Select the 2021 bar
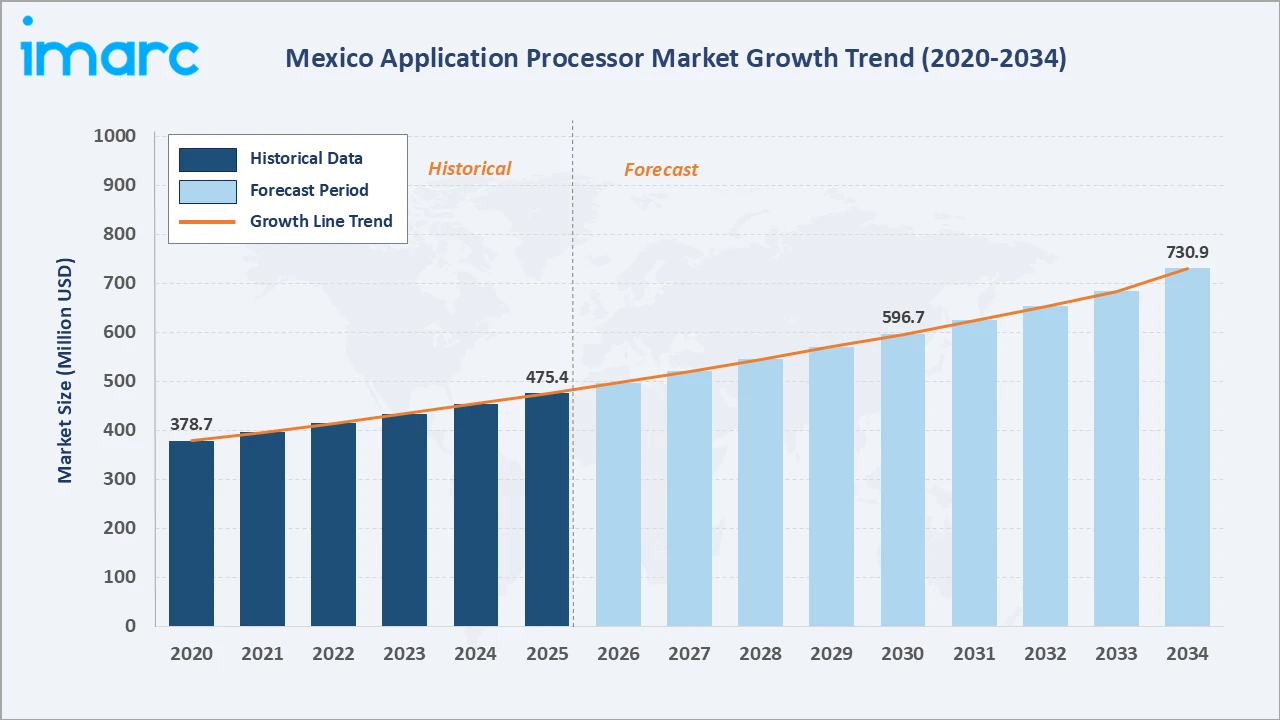This screenshot has width=1280, height=720. click(x=262, y=529)
